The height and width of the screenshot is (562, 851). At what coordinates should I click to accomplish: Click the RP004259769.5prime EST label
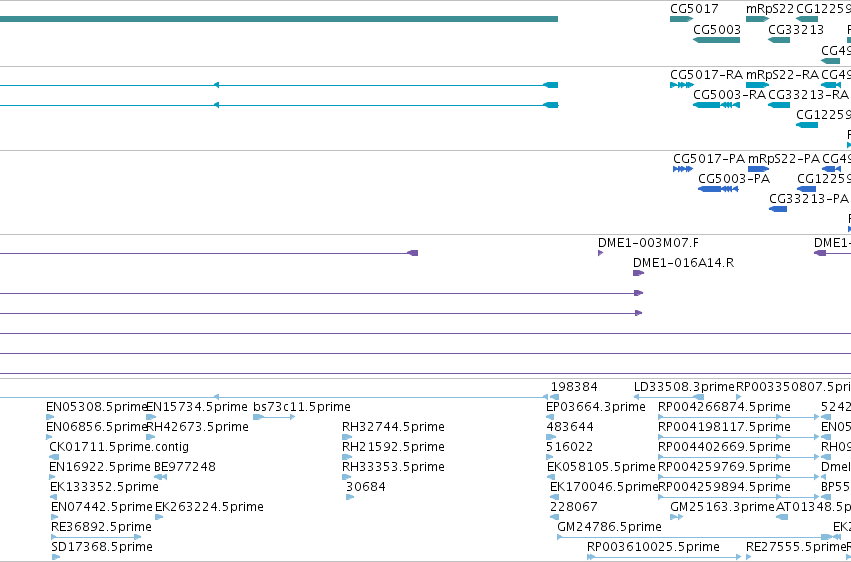point(724,467)
